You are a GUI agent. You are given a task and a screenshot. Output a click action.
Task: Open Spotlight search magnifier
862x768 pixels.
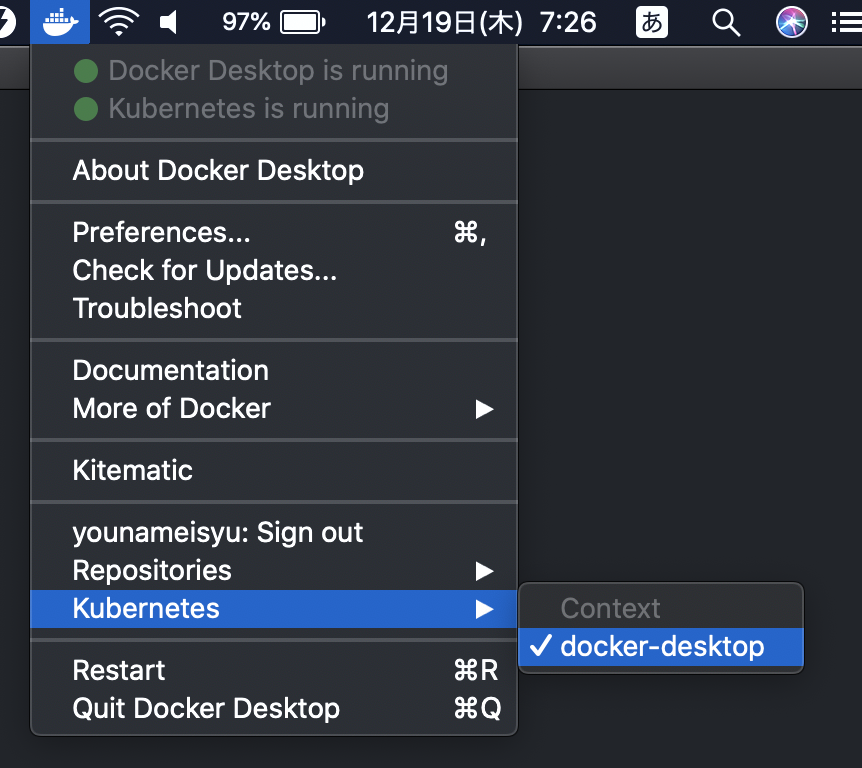tap(726, 23)
